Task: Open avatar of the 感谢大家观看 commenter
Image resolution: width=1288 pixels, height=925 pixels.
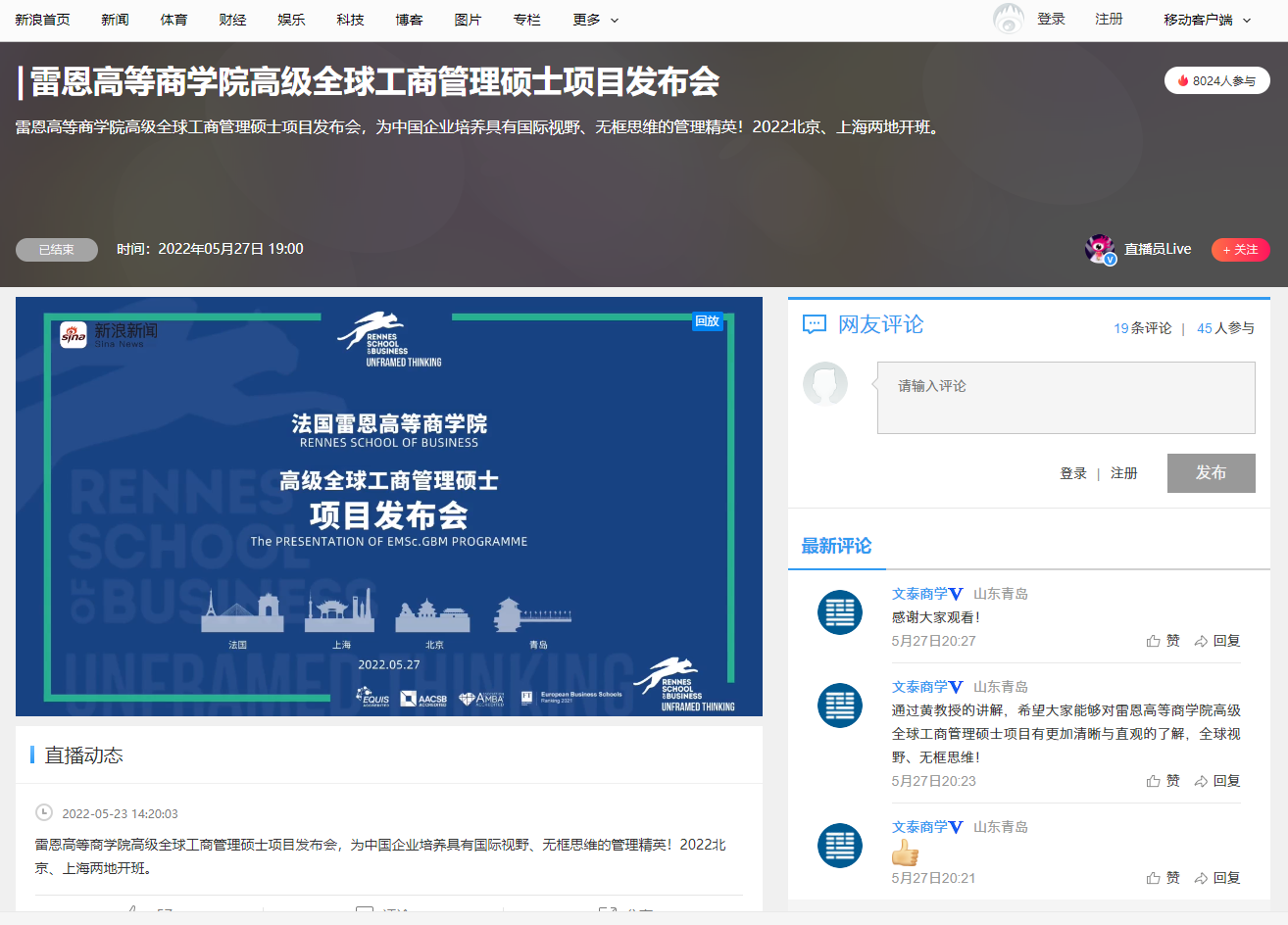Action: (840, 612)
